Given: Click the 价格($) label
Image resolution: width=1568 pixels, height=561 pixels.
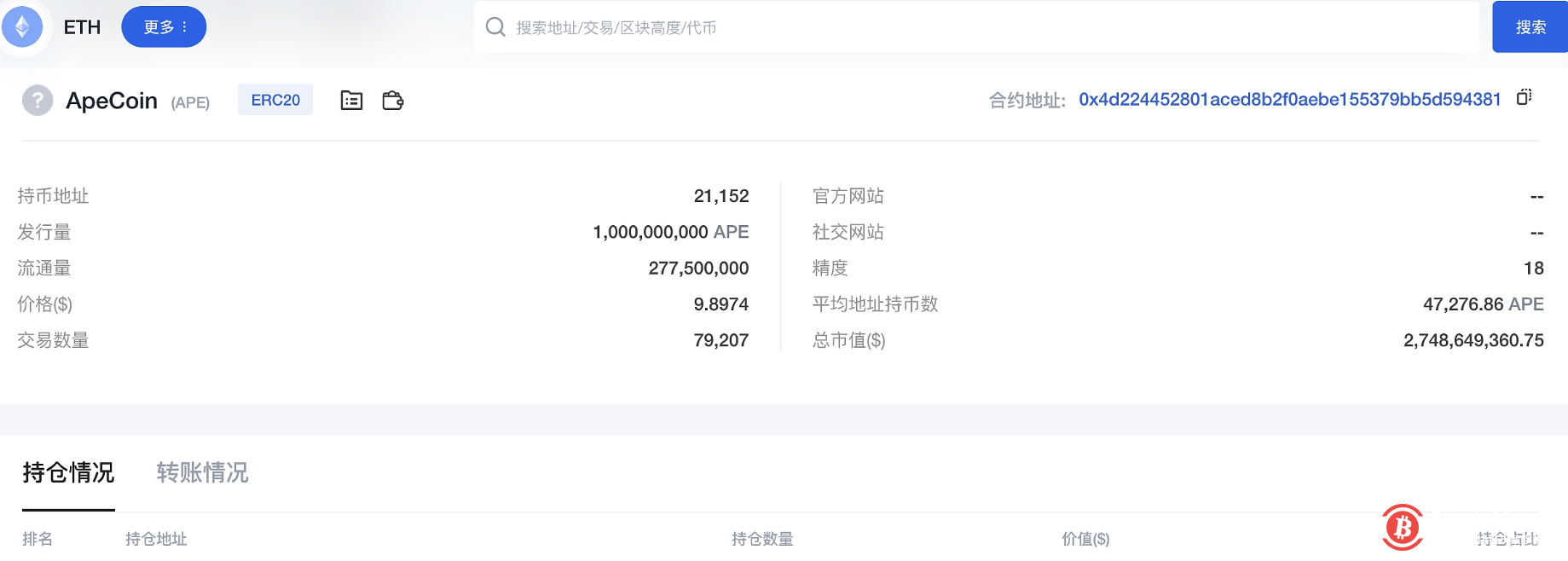Looking at the screenshot, I should pyautogui.click(x=45, y=304).
